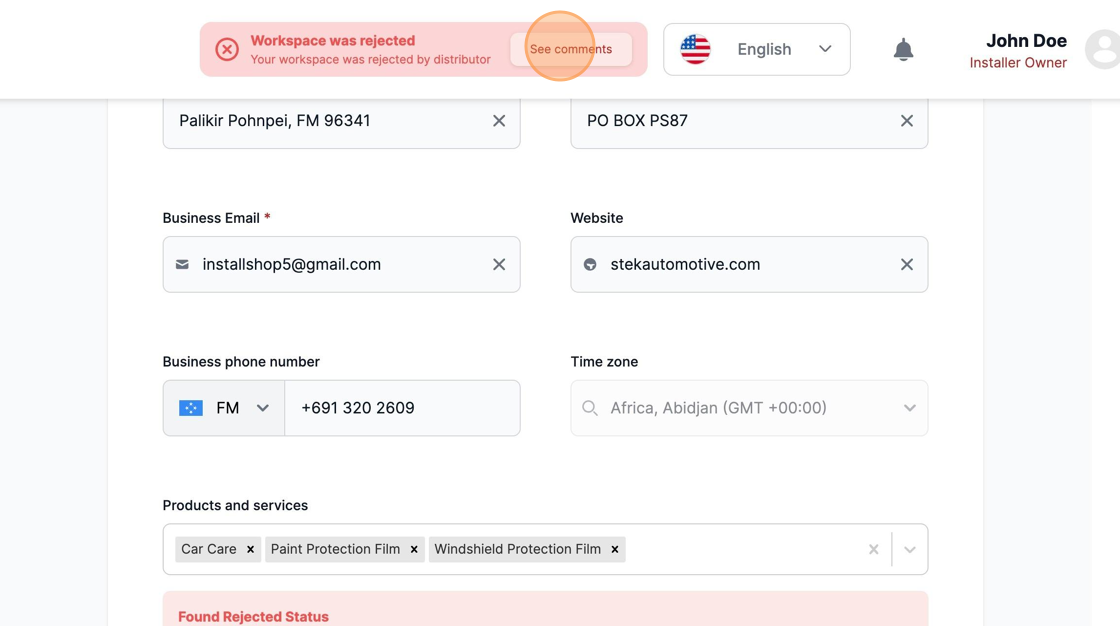The image size is (1120, 626).
Task: Expand the Products and services dropdown arrow
Action: [x=909, y=549]
